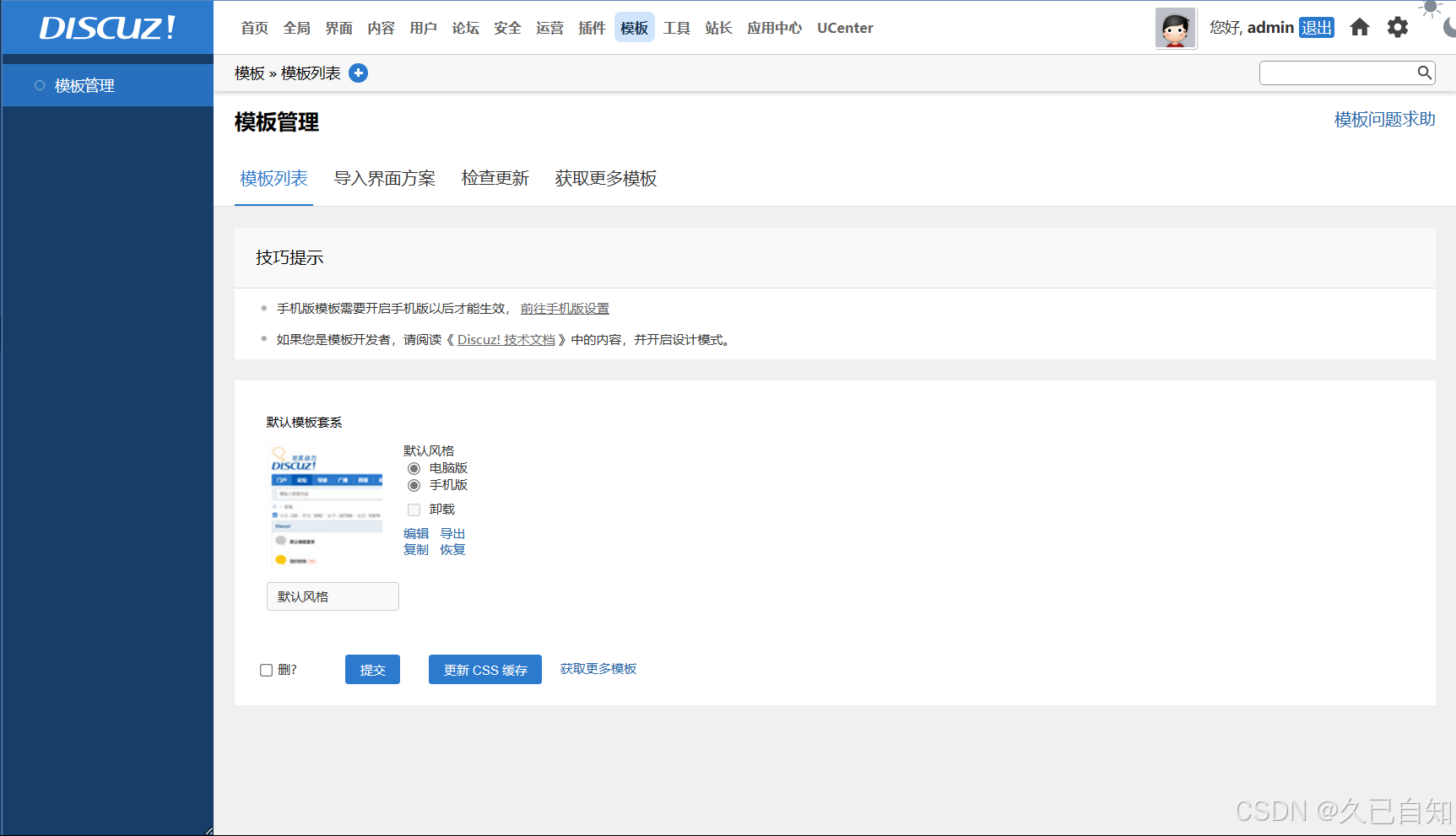Screen dimensions: 1456x836
Task: Open the 检查更新 tab
Action: pos(495,178)
